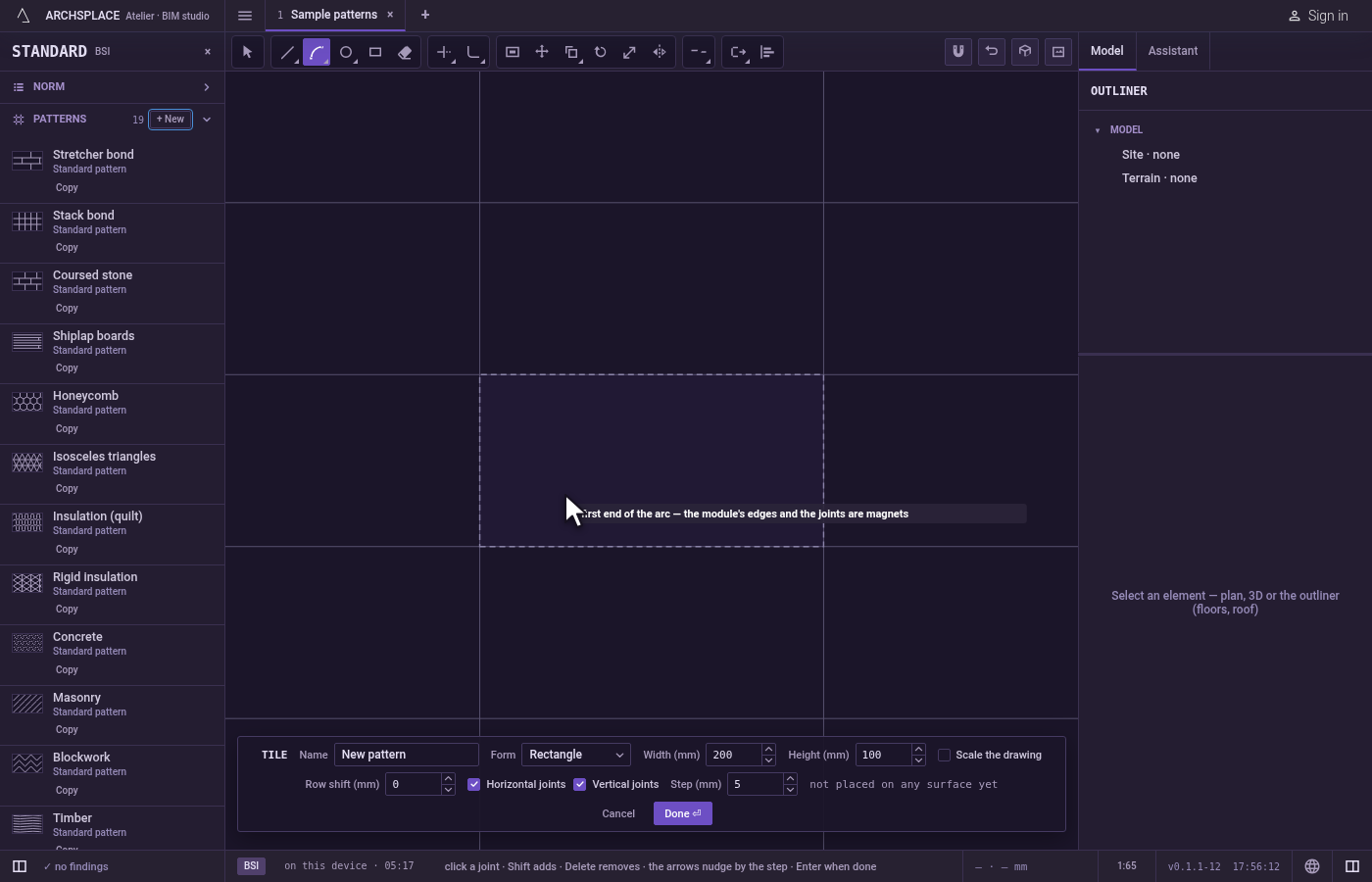Choose the Scale tool with diagonal arrow

click(630, 52)
